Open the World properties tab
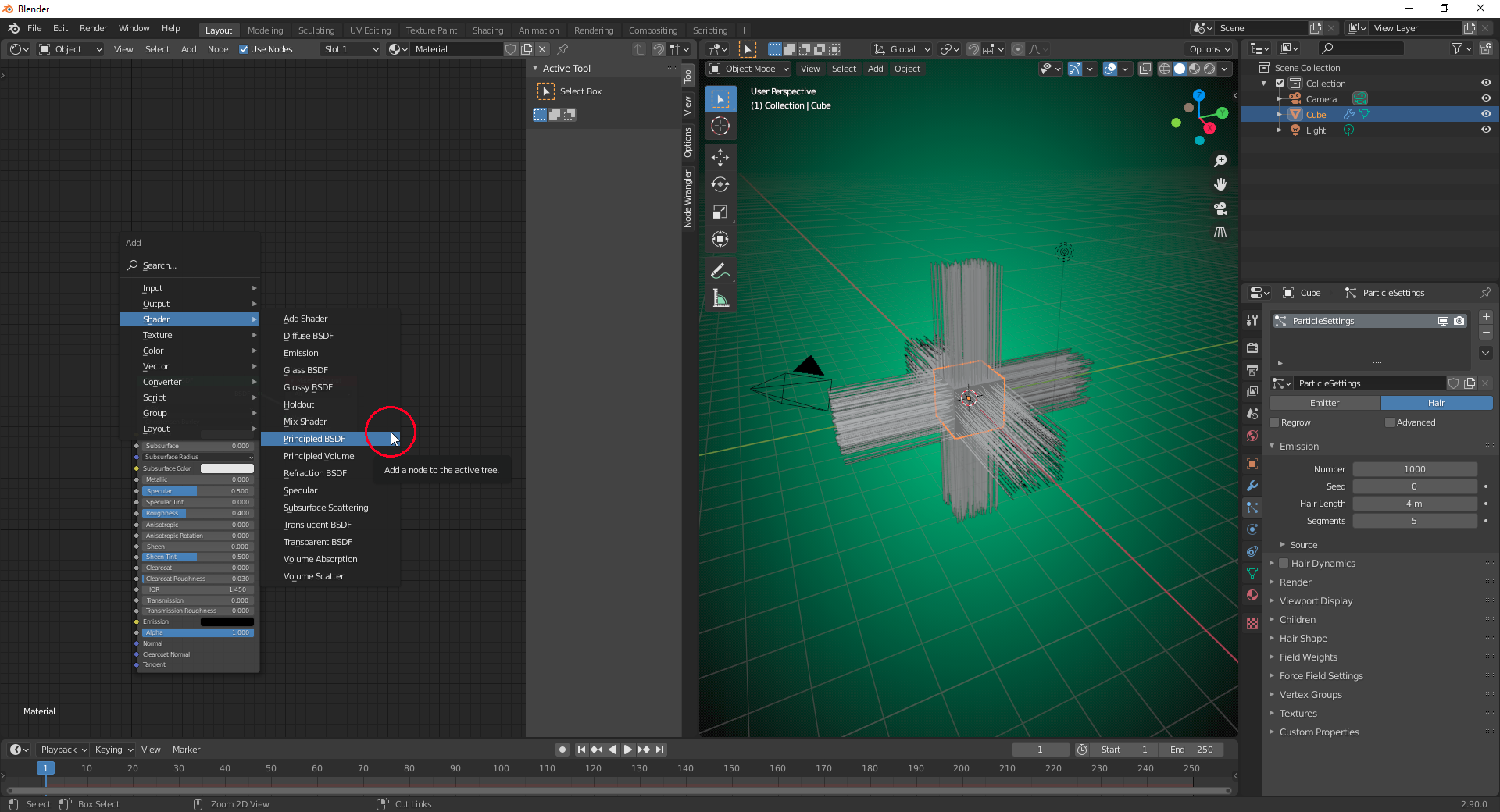 1252,436
